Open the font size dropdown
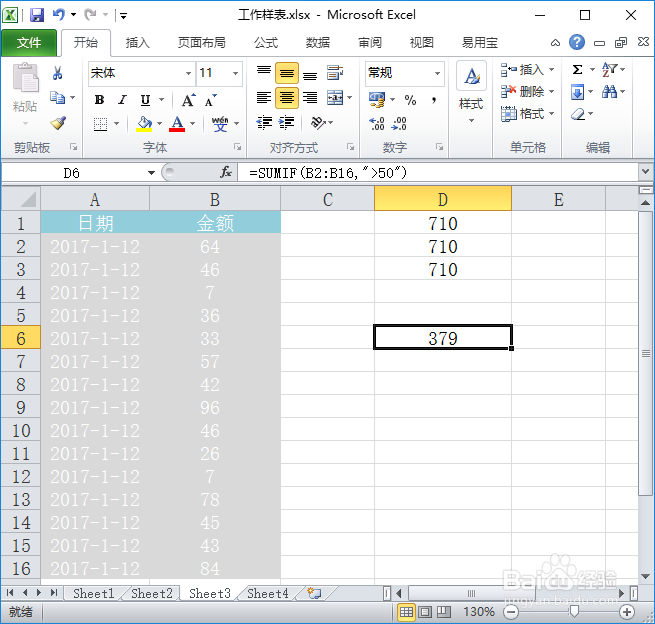Viewport: 655px width, 624px height. click(x=236, y=74)
